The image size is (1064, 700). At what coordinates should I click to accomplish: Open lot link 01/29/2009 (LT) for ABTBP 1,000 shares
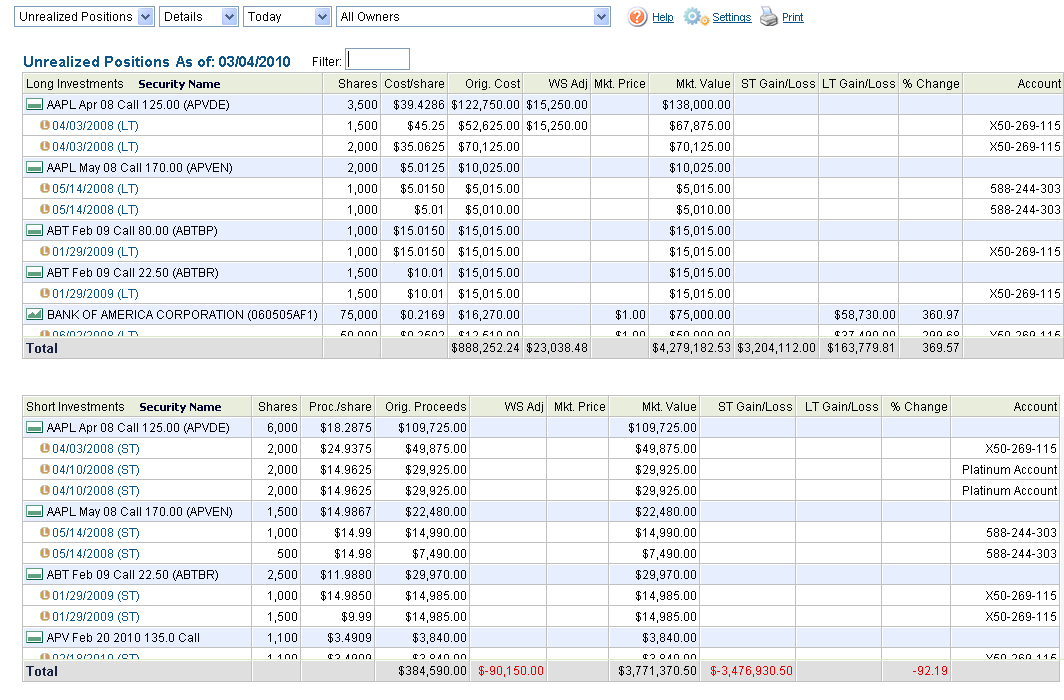tap(95, 252)
